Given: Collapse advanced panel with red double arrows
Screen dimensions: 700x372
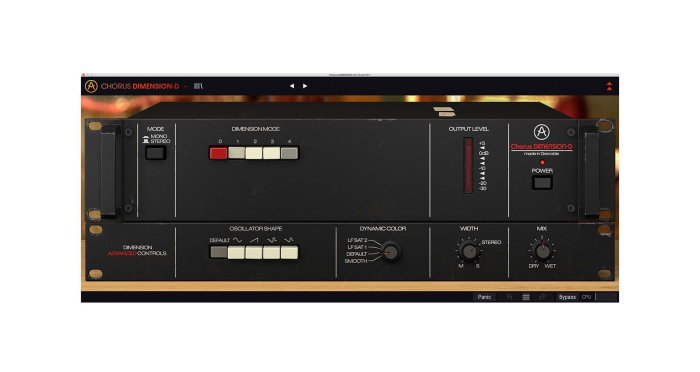Looking at the screenshot, I should pyautogui.click(x=609, y=86).
